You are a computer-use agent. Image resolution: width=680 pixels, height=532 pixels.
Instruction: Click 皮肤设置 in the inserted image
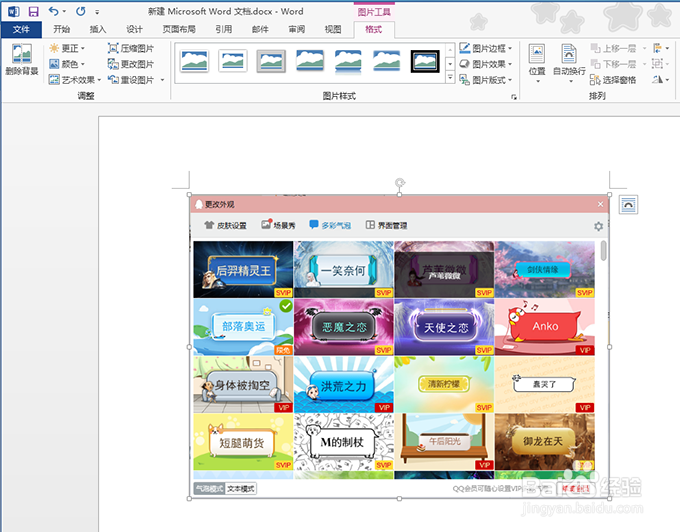point(226,225)
